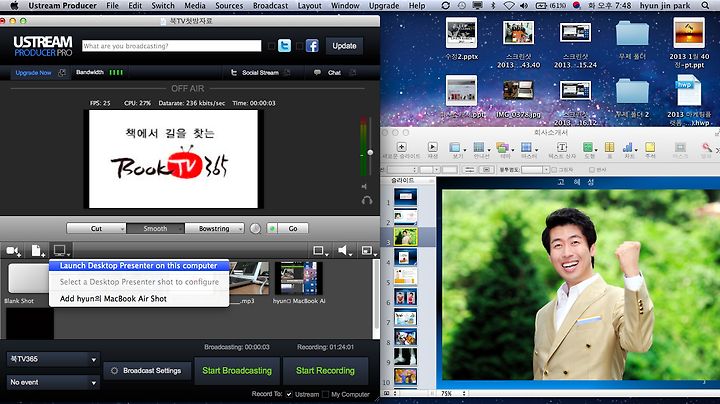The height and width of the screenshot is (404, 720).
Task: Open the Switch menu
Action: pyautogui.click(x=163, y=6)
